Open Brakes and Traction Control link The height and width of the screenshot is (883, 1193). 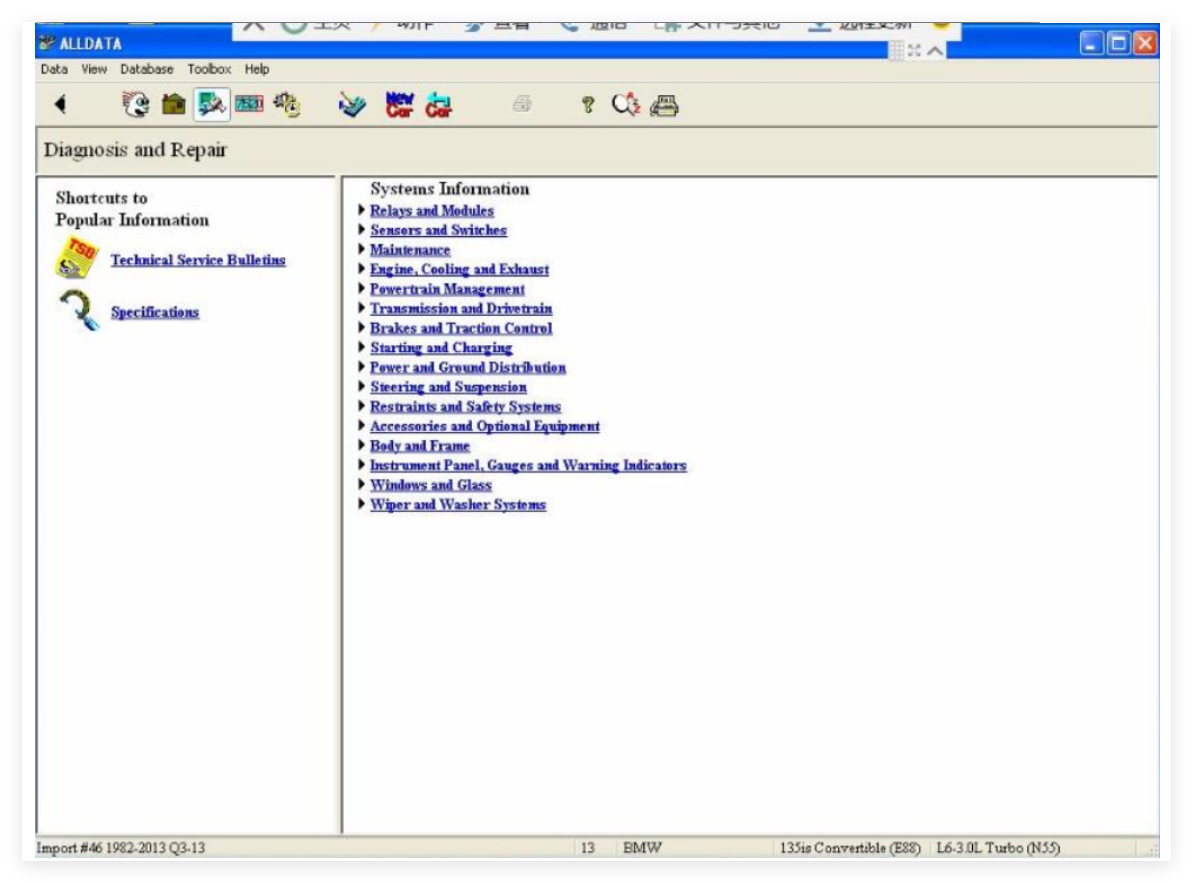click(461, 328)
